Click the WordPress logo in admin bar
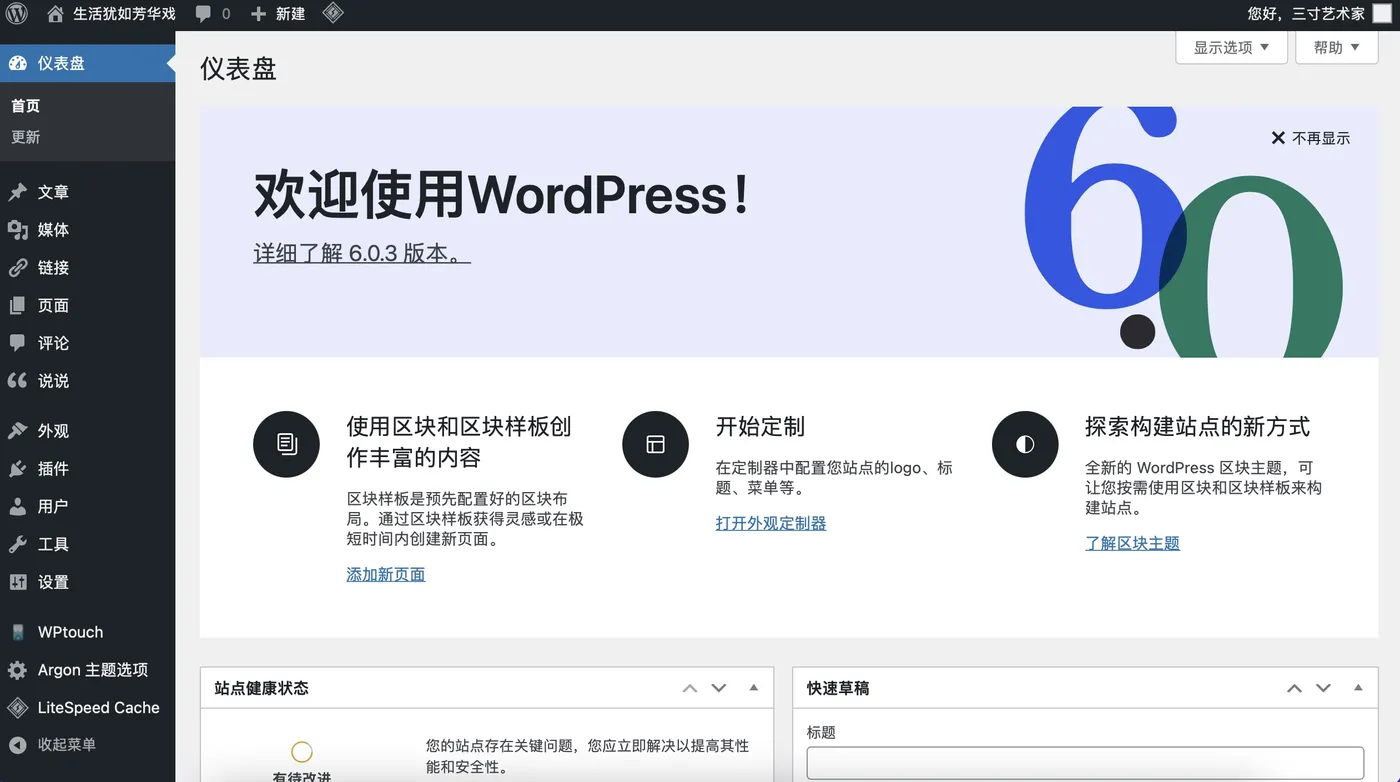This screenshot has height=782, width=1400. tap(17, 14)
